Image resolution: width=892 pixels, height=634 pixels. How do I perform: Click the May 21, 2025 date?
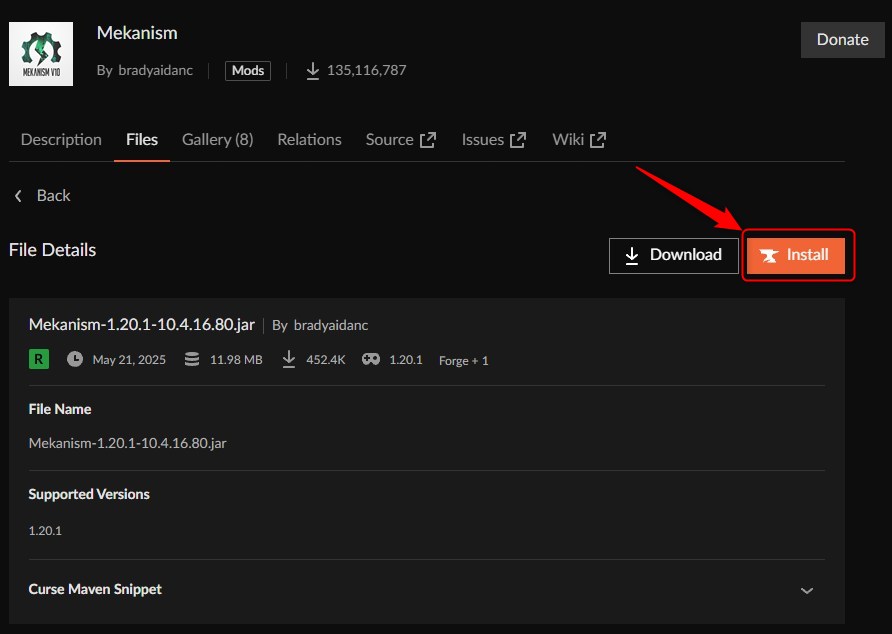(x=129, y=360)
